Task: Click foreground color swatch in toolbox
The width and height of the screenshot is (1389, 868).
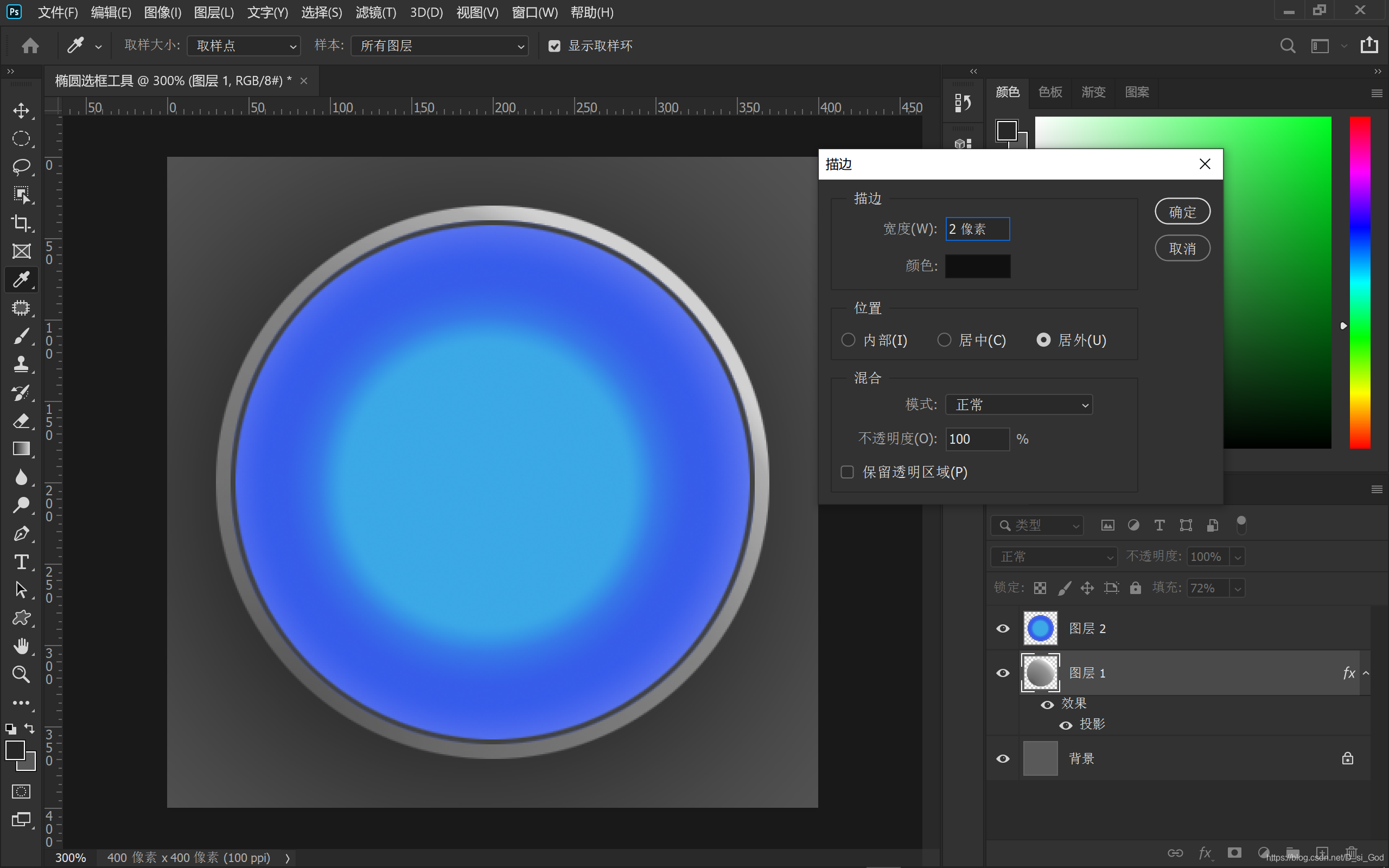Action: 15,750
